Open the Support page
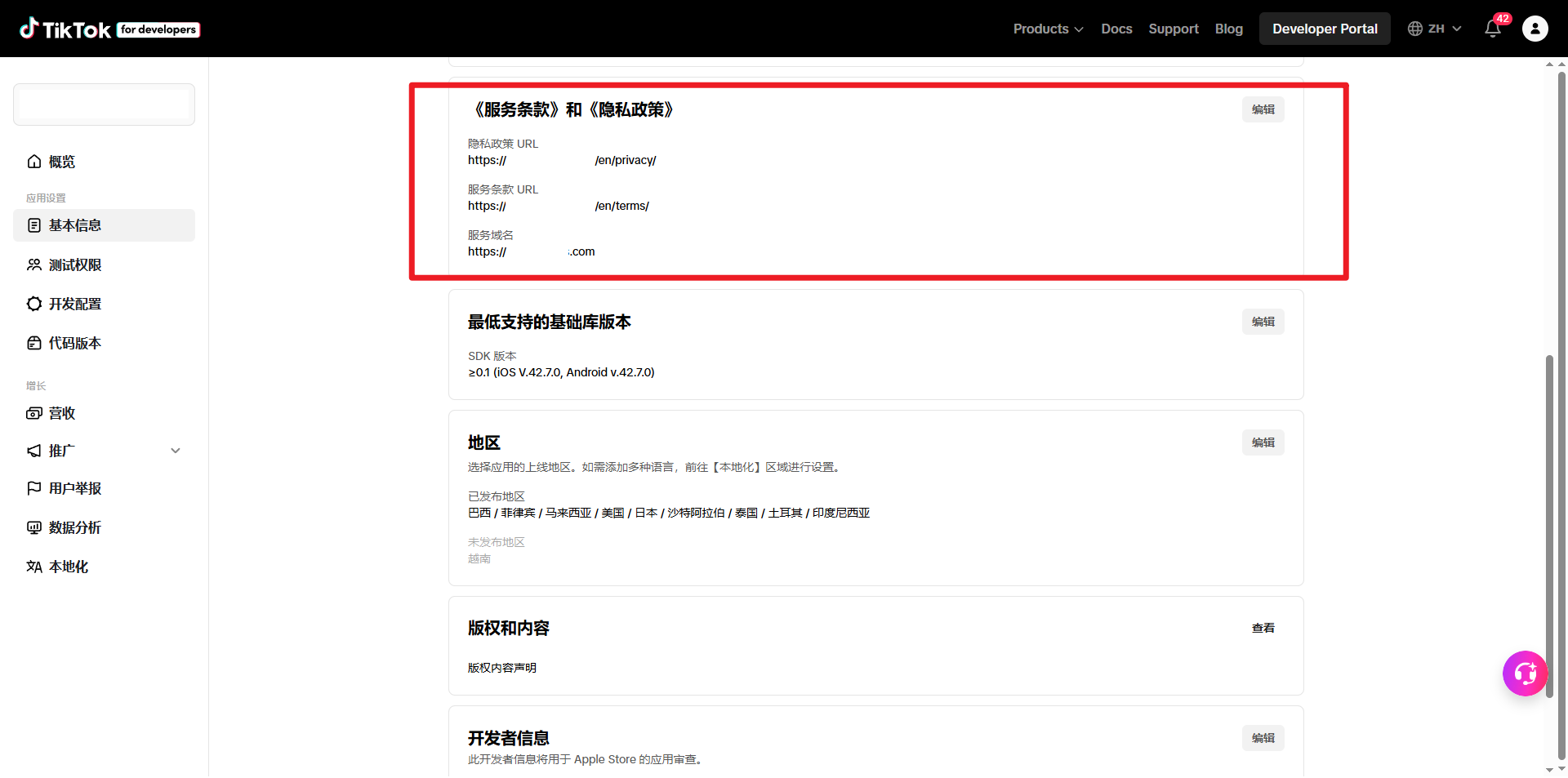This screenshot has height=778, width=1568. coord(1174,29)
